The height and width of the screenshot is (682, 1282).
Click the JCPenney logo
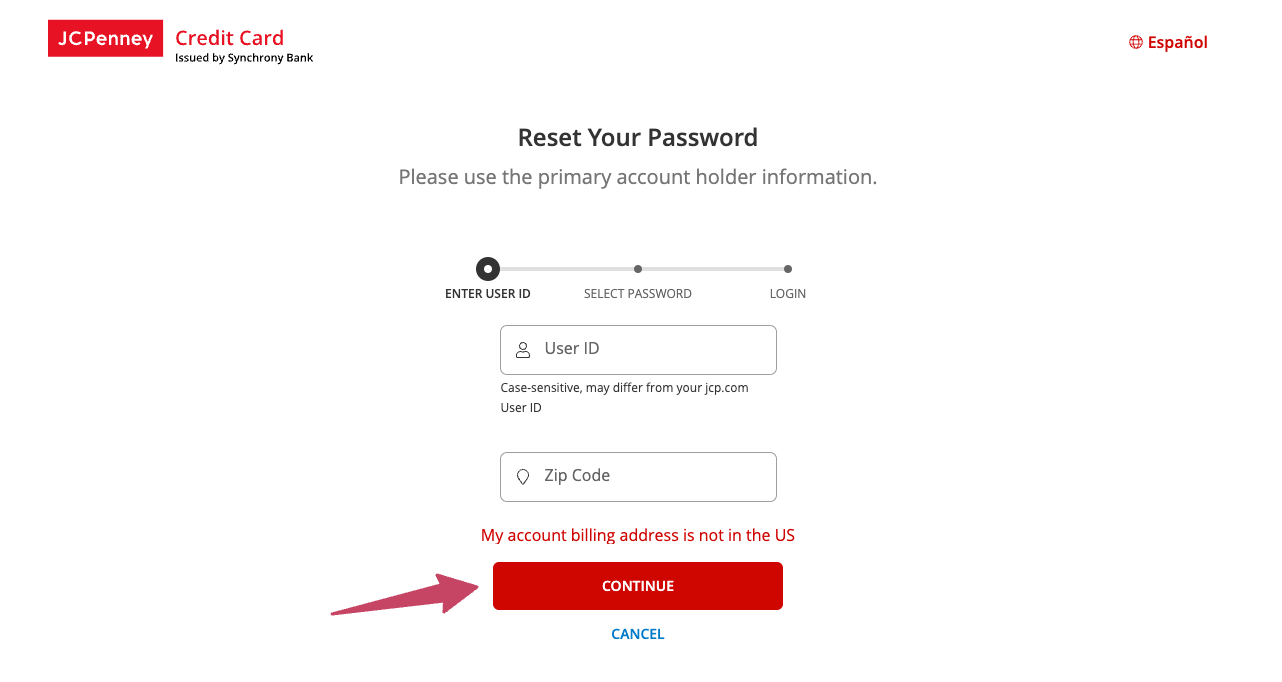pos(105,38)
